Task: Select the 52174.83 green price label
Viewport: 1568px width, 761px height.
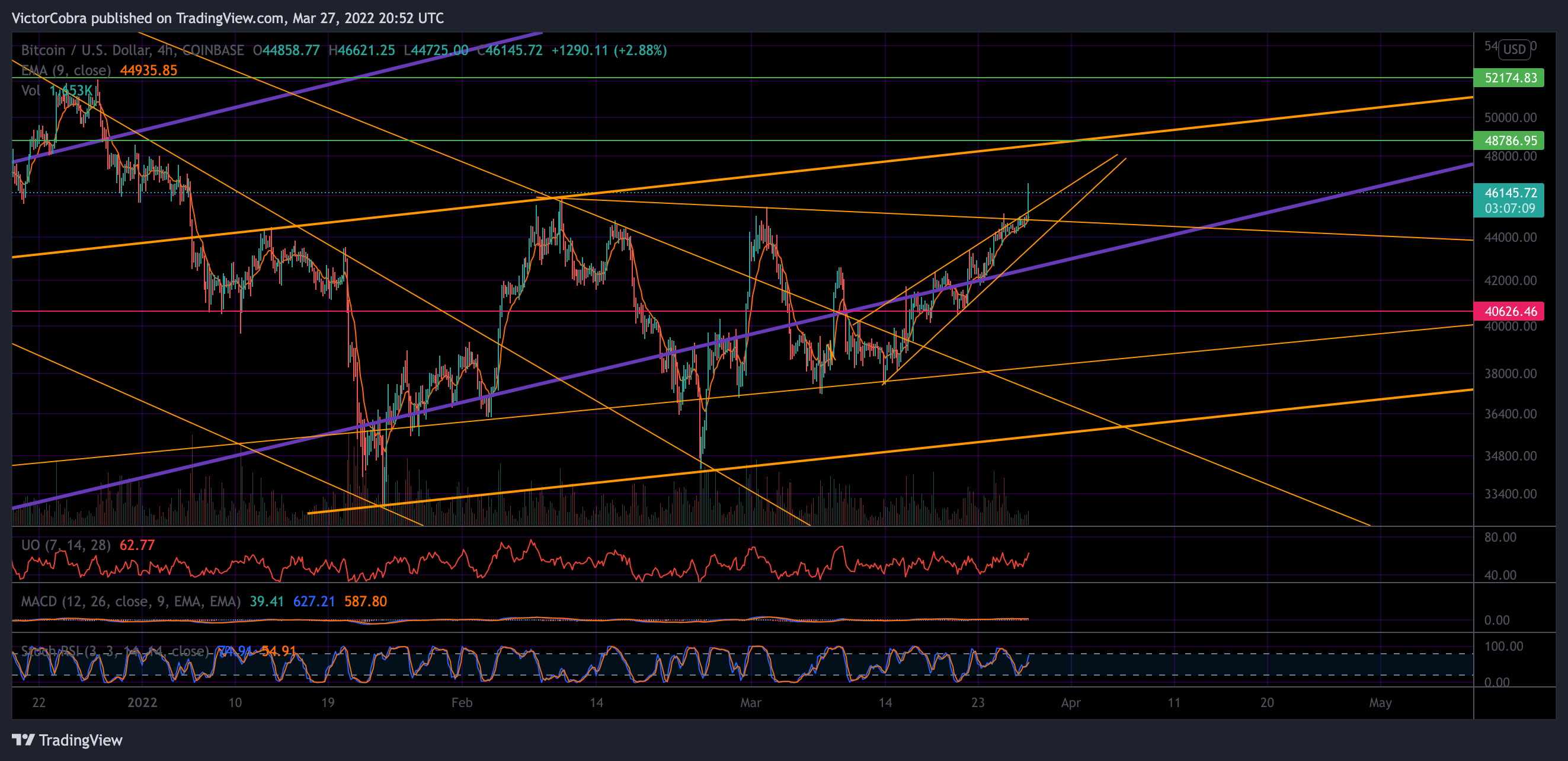Action: (x=1509, y=78)
